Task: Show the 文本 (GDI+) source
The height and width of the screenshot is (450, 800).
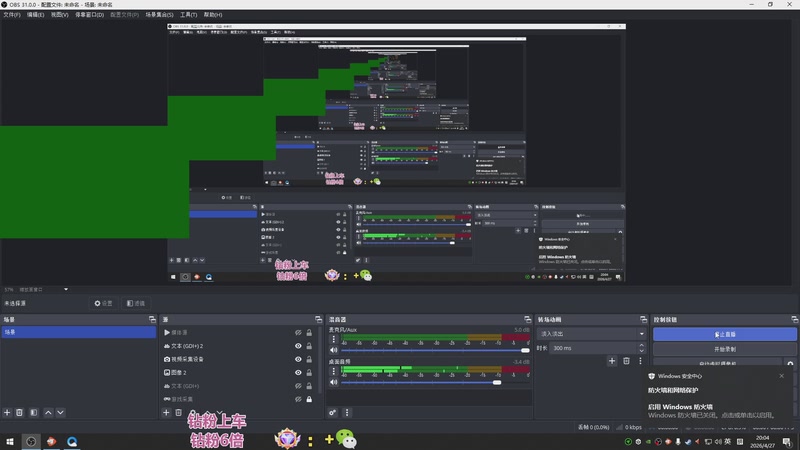Action: click(298, 386)
